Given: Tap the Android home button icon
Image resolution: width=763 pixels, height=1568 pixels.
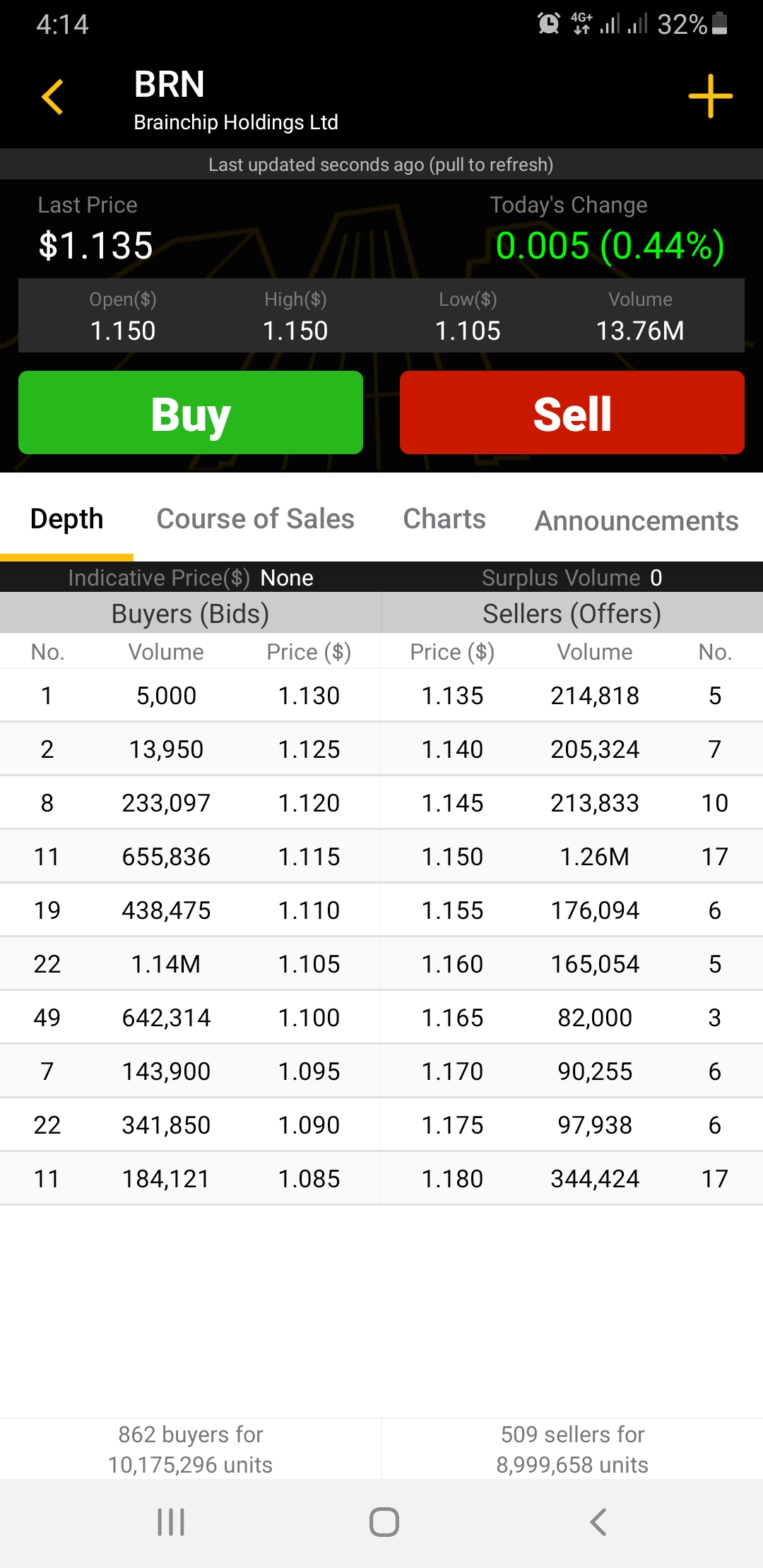Looking at the screenshot, I should [x=384, y=1522].
